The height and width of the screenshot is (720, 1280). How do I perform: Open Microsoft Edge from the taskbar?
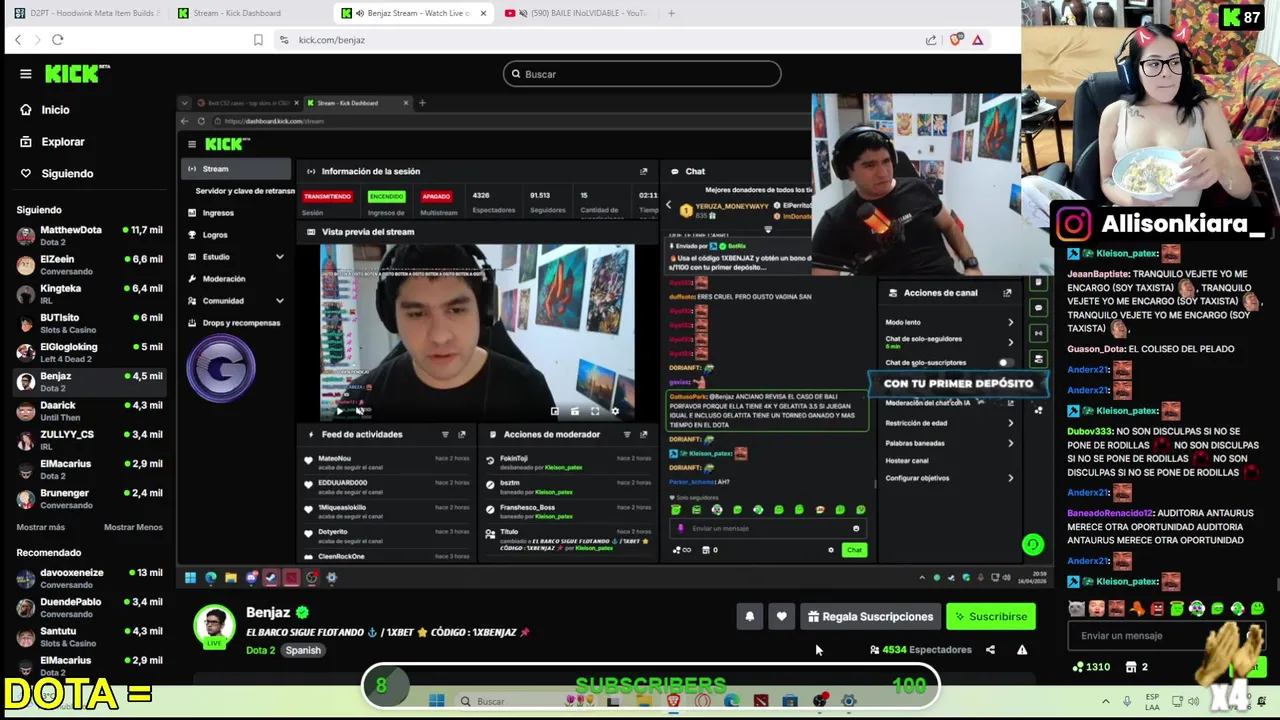pyautogui.click(x=731, y=701)
